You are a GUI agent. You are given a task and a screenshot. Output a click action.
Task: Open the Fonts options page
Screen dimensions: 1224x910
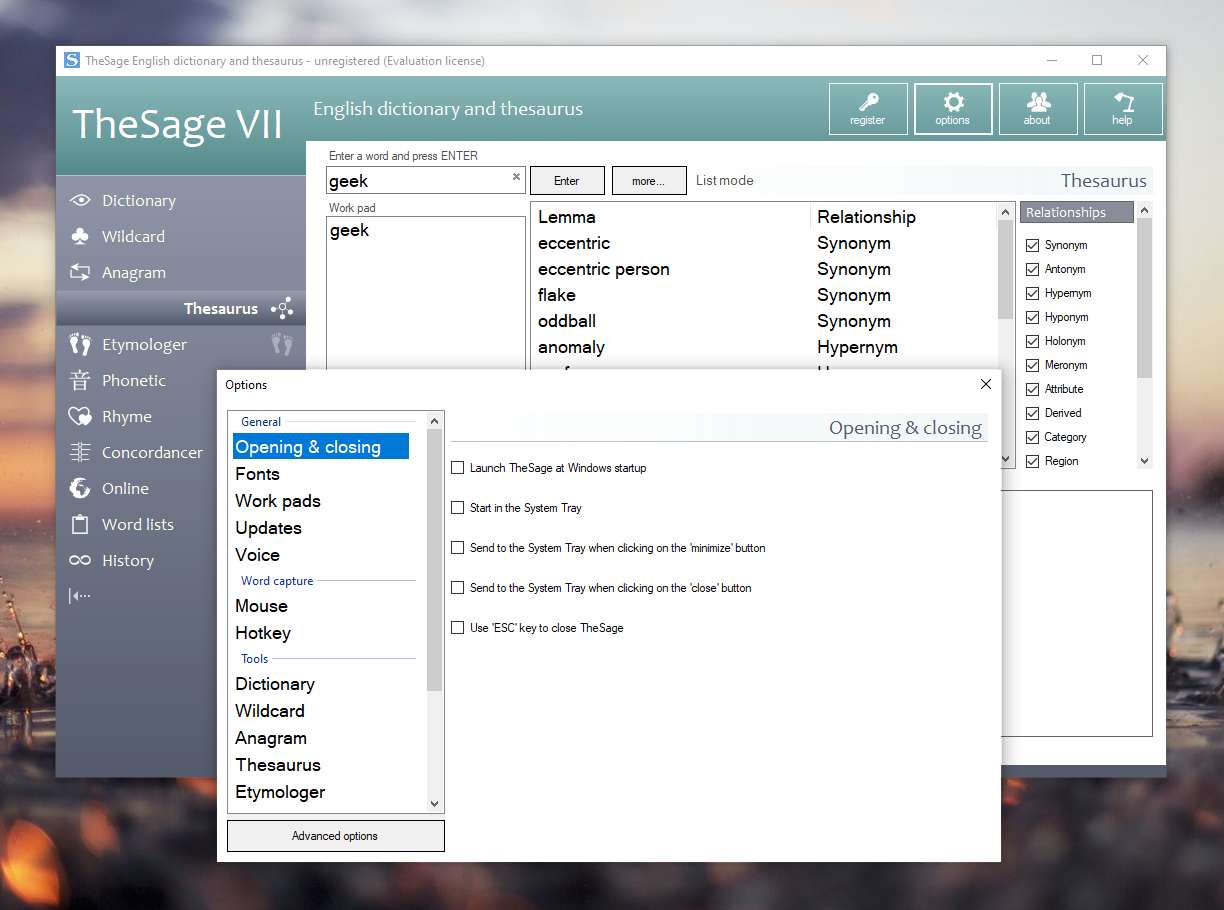258,474
